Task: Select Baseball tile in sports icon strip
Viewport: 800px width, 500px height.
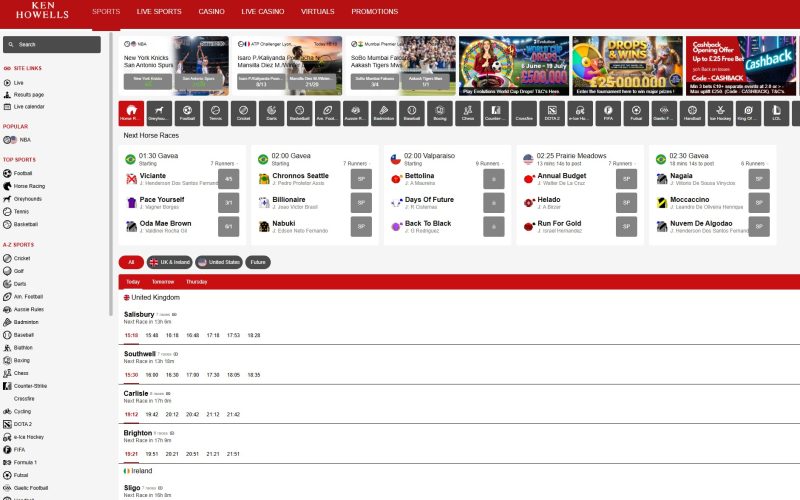Action: click(412, 113)
